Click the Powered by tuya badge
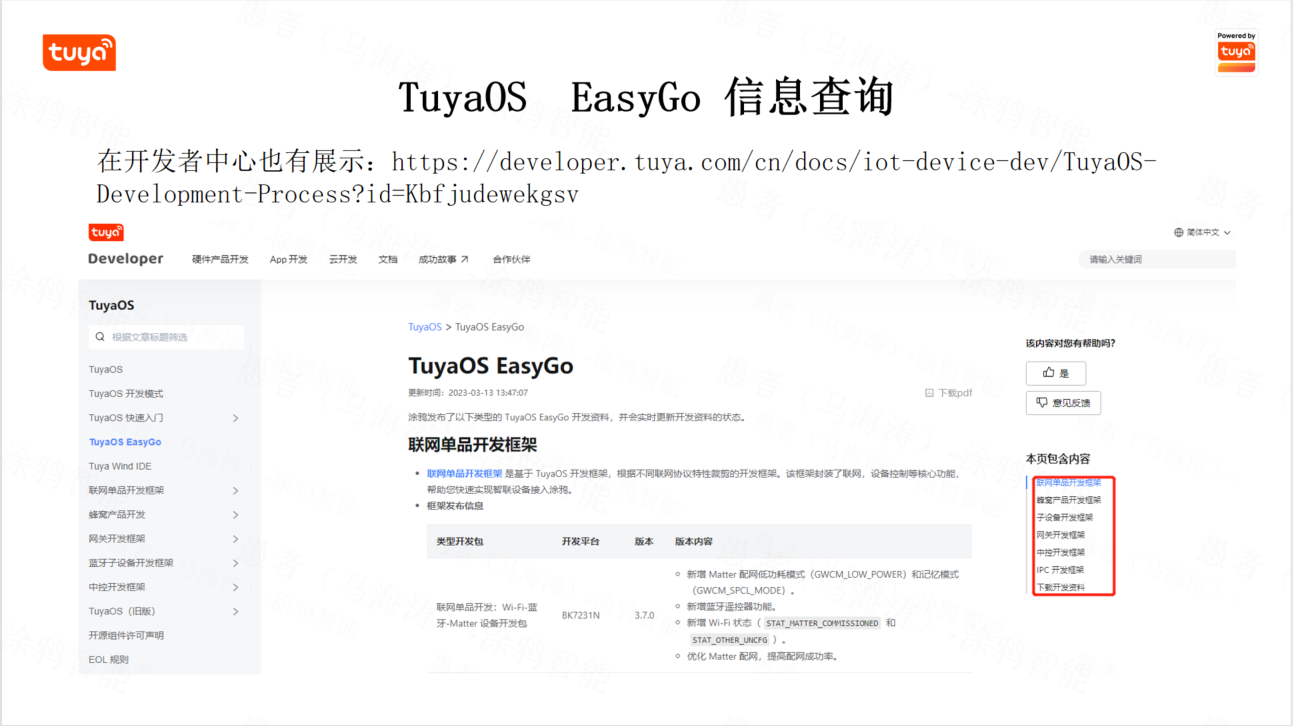This screenshot has height=726, width=1293. coord(1237,51)
